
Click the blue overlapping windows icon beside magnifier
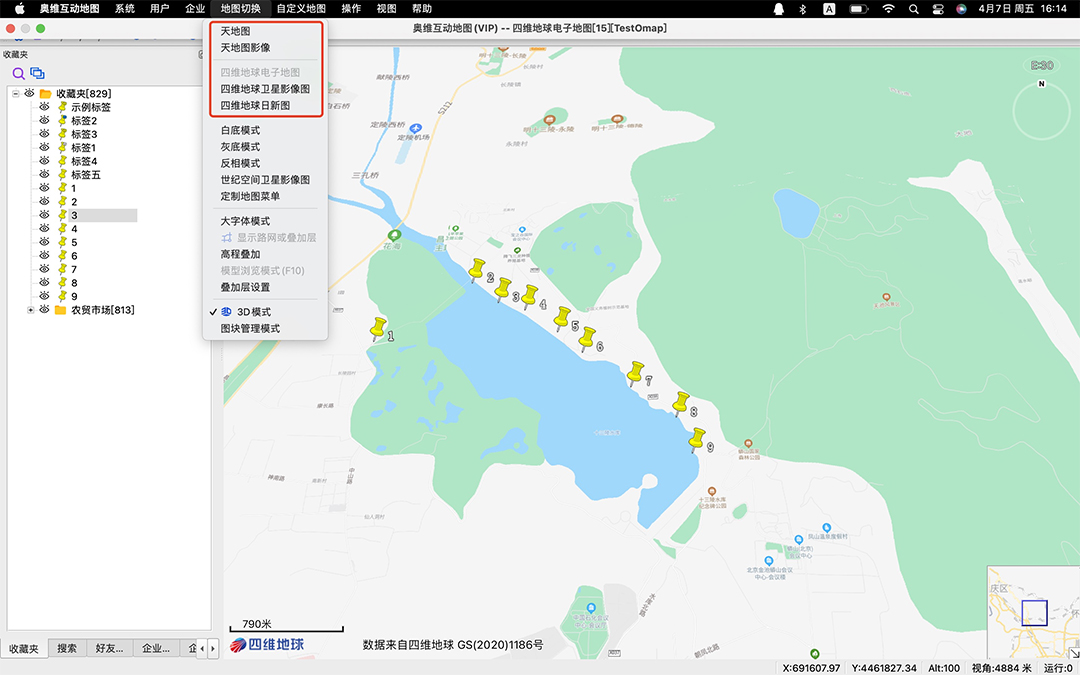point(37,73)
